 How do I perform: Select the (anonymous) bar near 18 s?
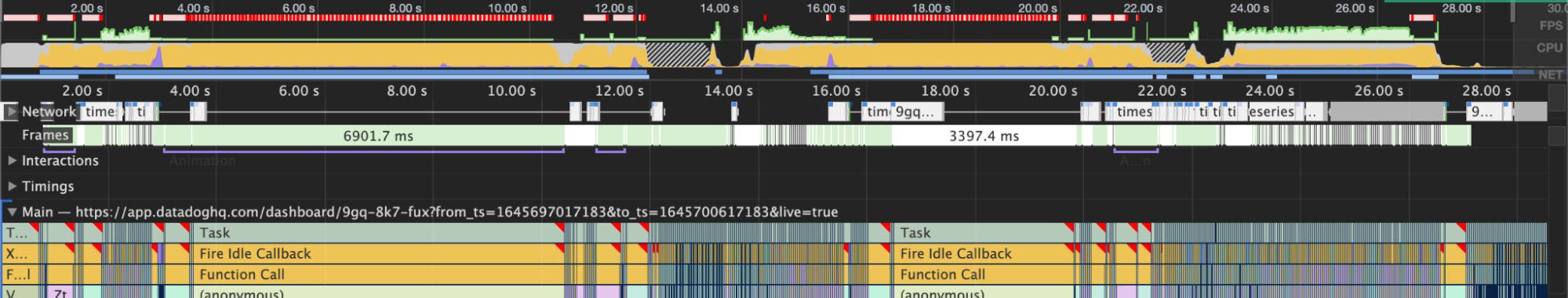984,293
